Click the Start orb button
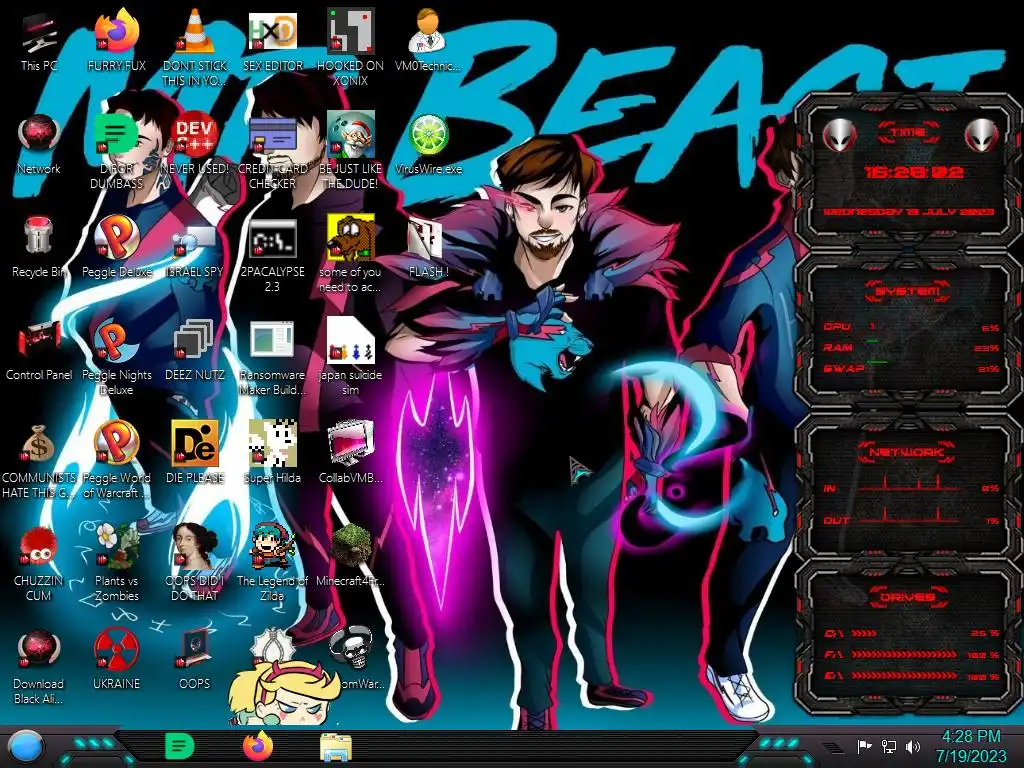 [25, 746]
